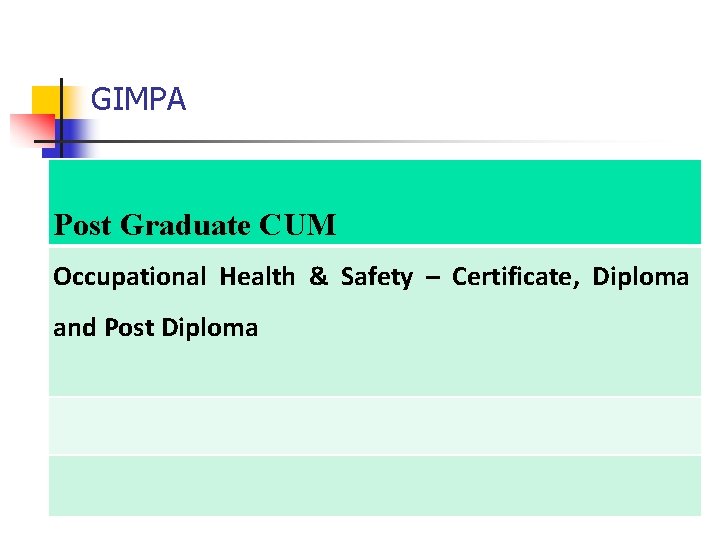Image resolution: width=720 pixels, height=540 pixels.
Task: Select the empty bottom table row
Action: (375, 486)
